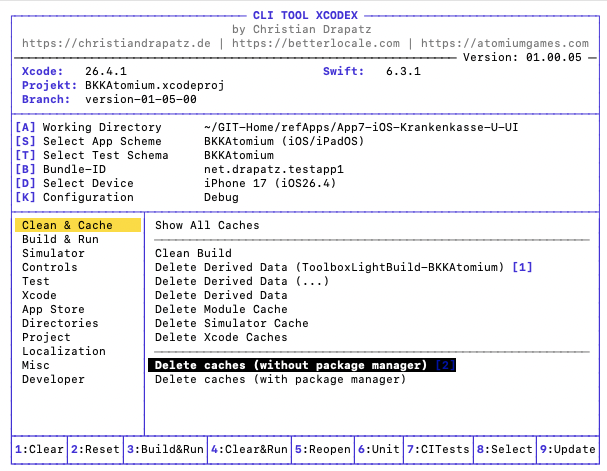
Task: Choose the plain Delete Derived Data entry
Action: coord(221,295)
